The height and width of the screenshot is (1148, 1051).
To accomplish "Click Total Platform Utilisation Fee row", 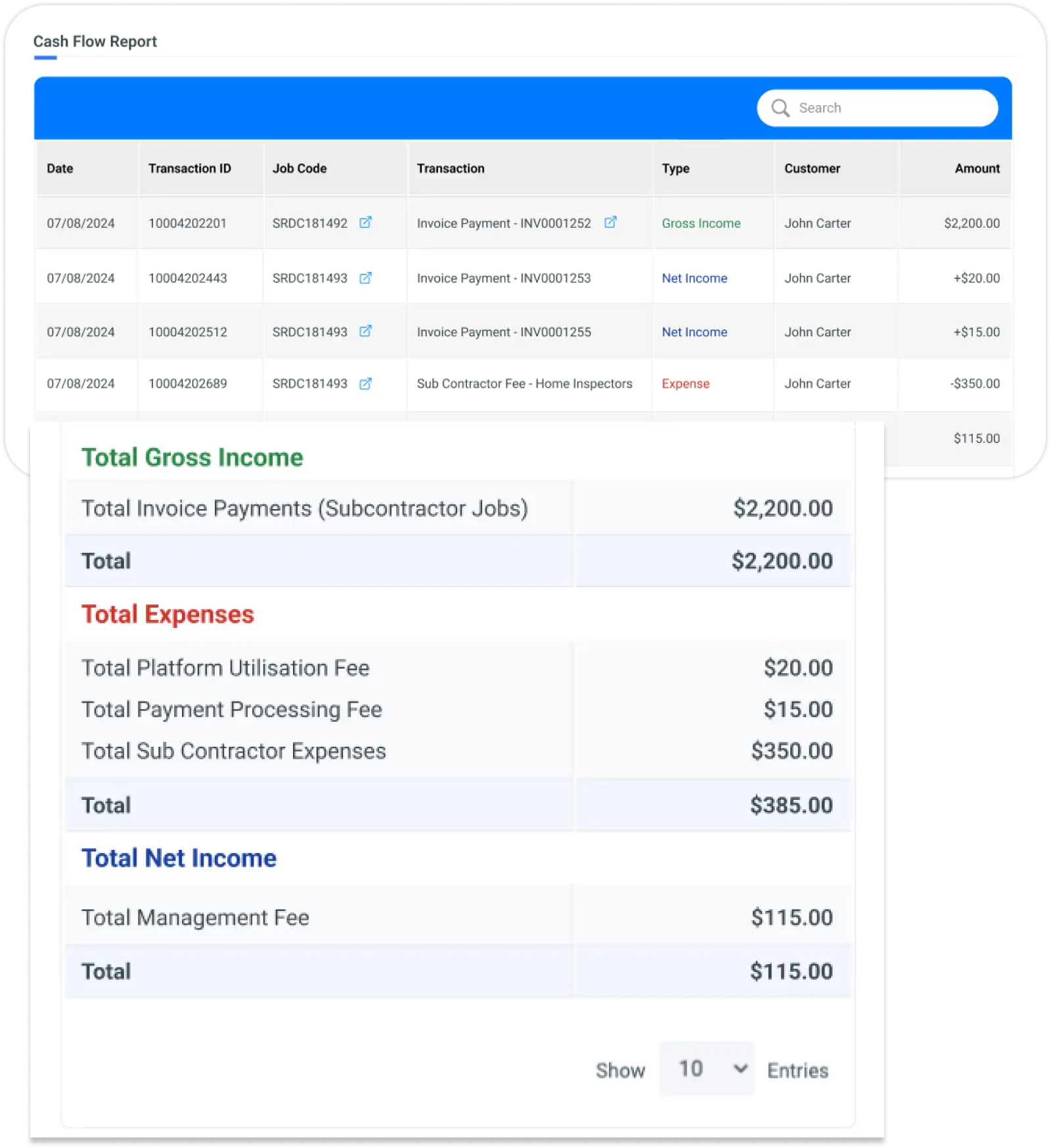I will pos(458,668).
